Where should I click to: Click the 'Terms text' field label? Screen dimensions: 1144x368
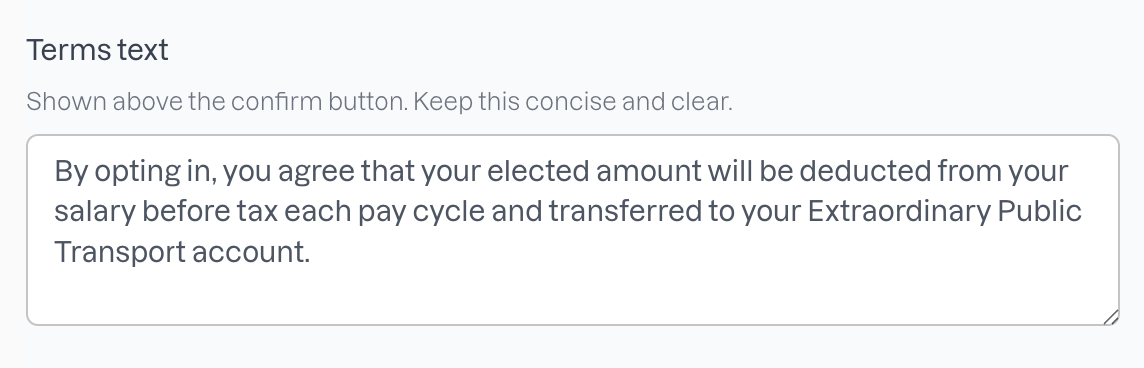point(98,50)
